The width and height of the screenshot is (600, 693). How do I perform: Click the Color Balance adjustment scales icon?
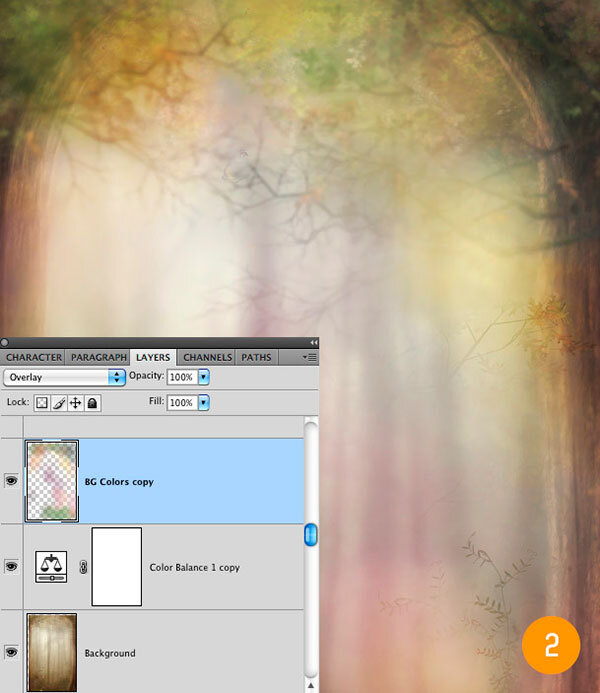(51, 567)
